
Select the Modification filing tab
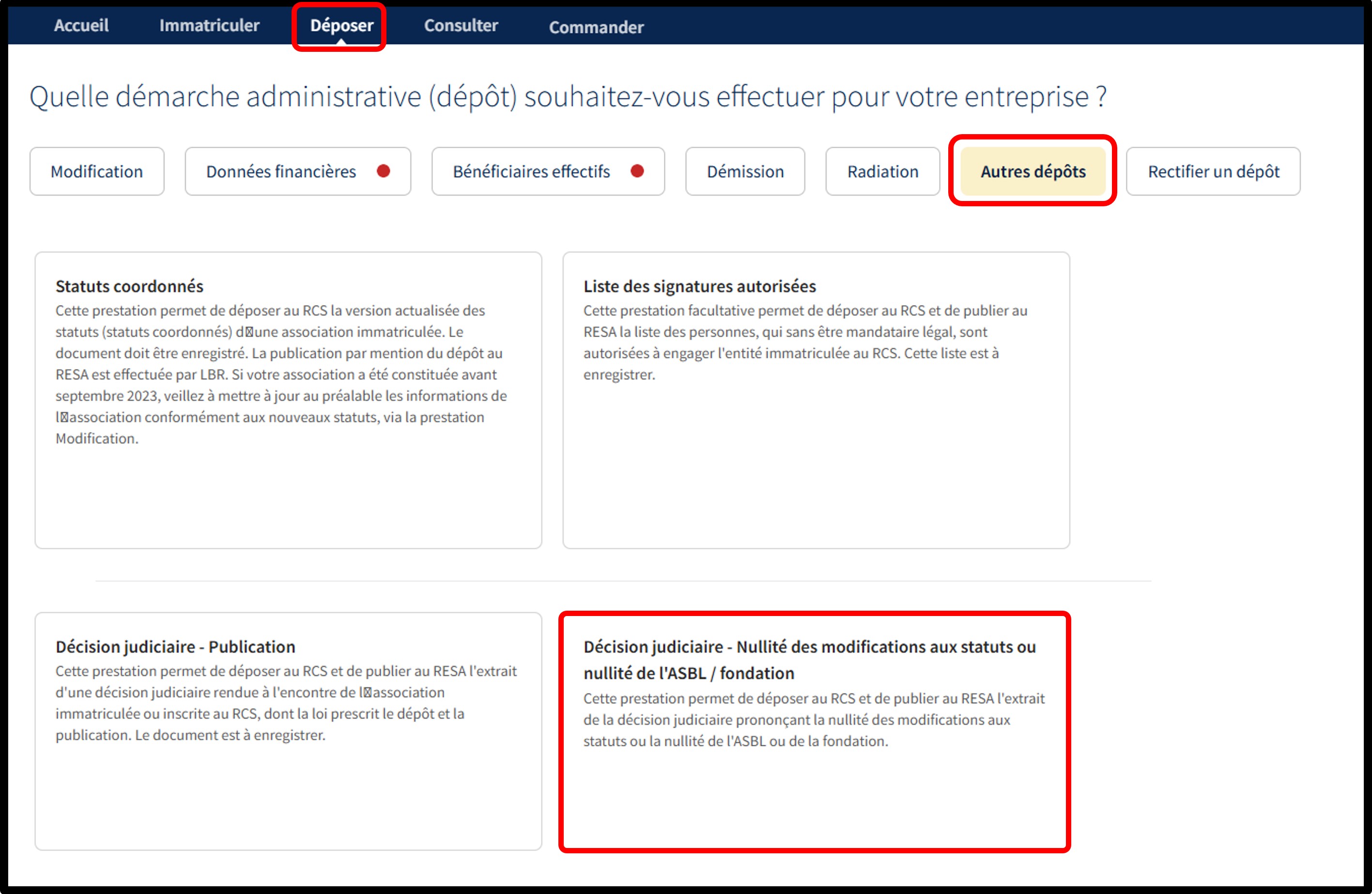coord(97,171)
